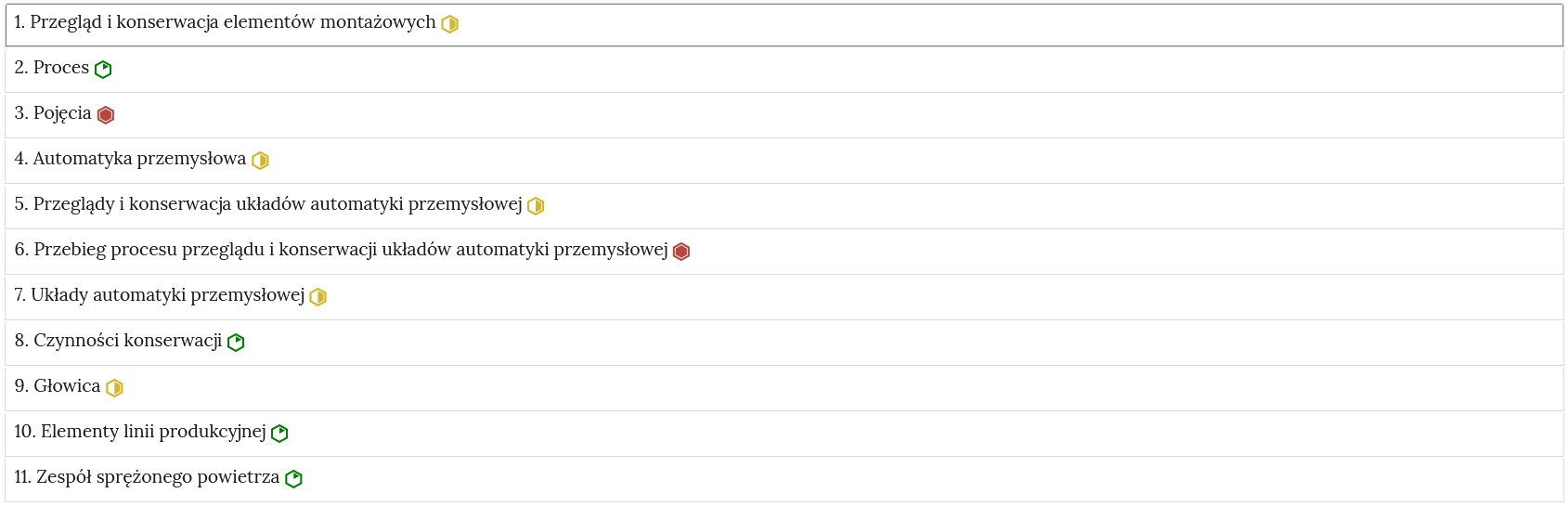Click green hexagon icon beside 'Zespół sprężonego powietrza'
Screen dimensions: 1568x506
(293, 479)
